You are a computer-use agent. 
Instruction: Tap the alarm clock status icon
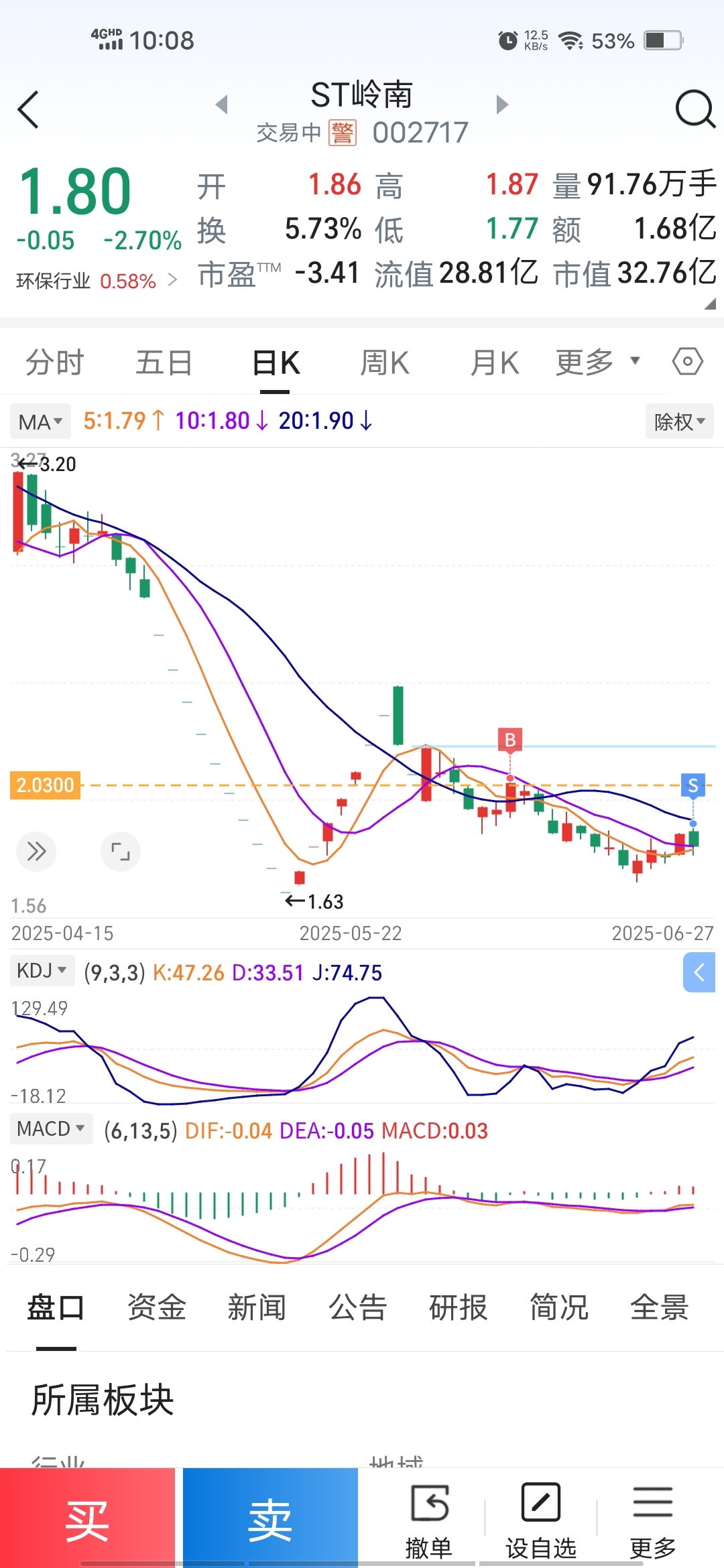508,41
